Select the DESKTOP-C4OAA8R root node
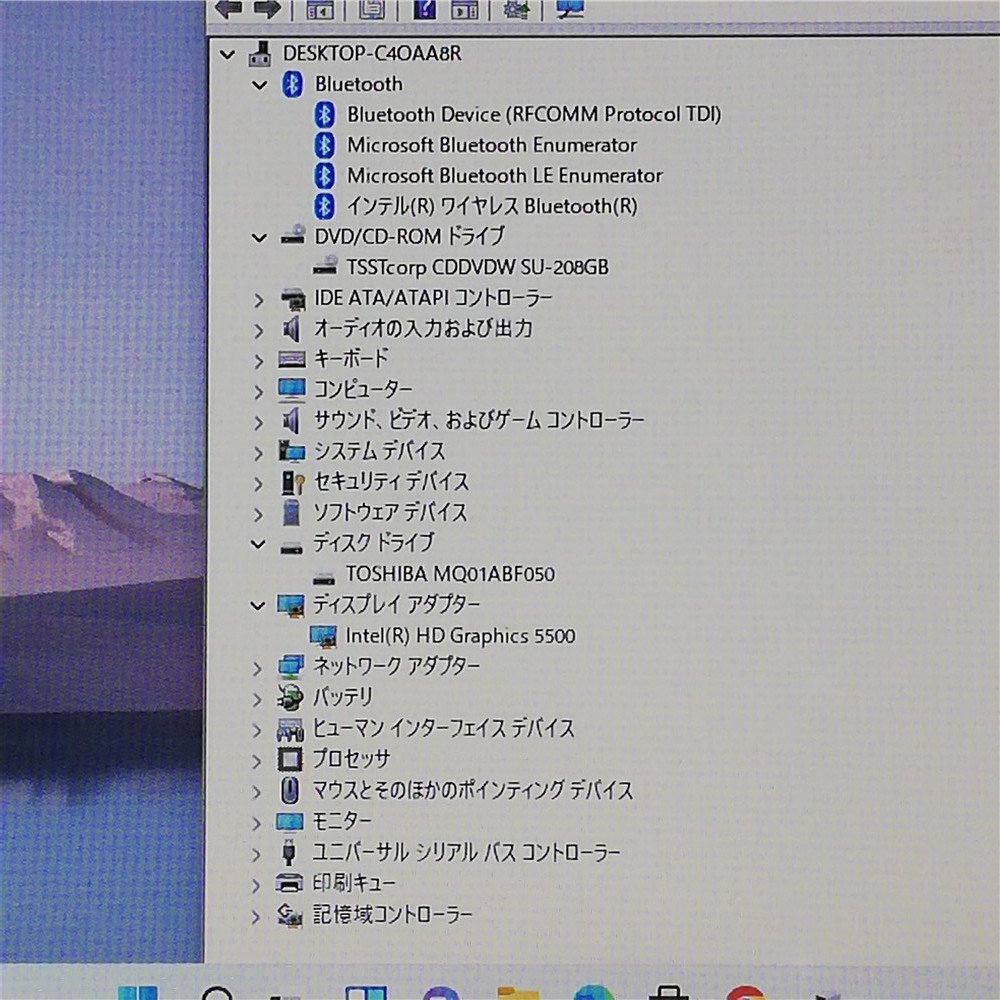 click(372, 53)
